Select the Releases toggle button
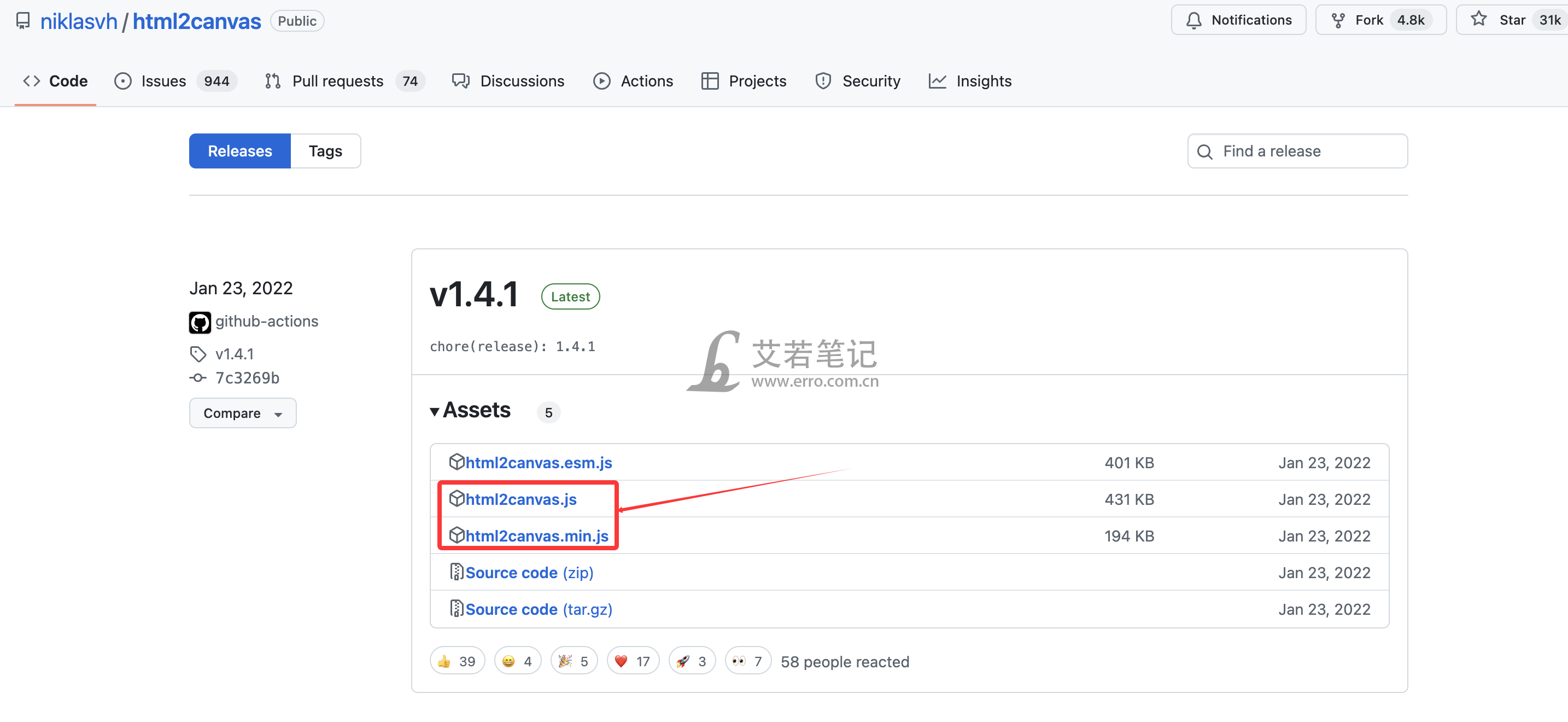Screen dimensions: 1568x722 tap(240, 151)
